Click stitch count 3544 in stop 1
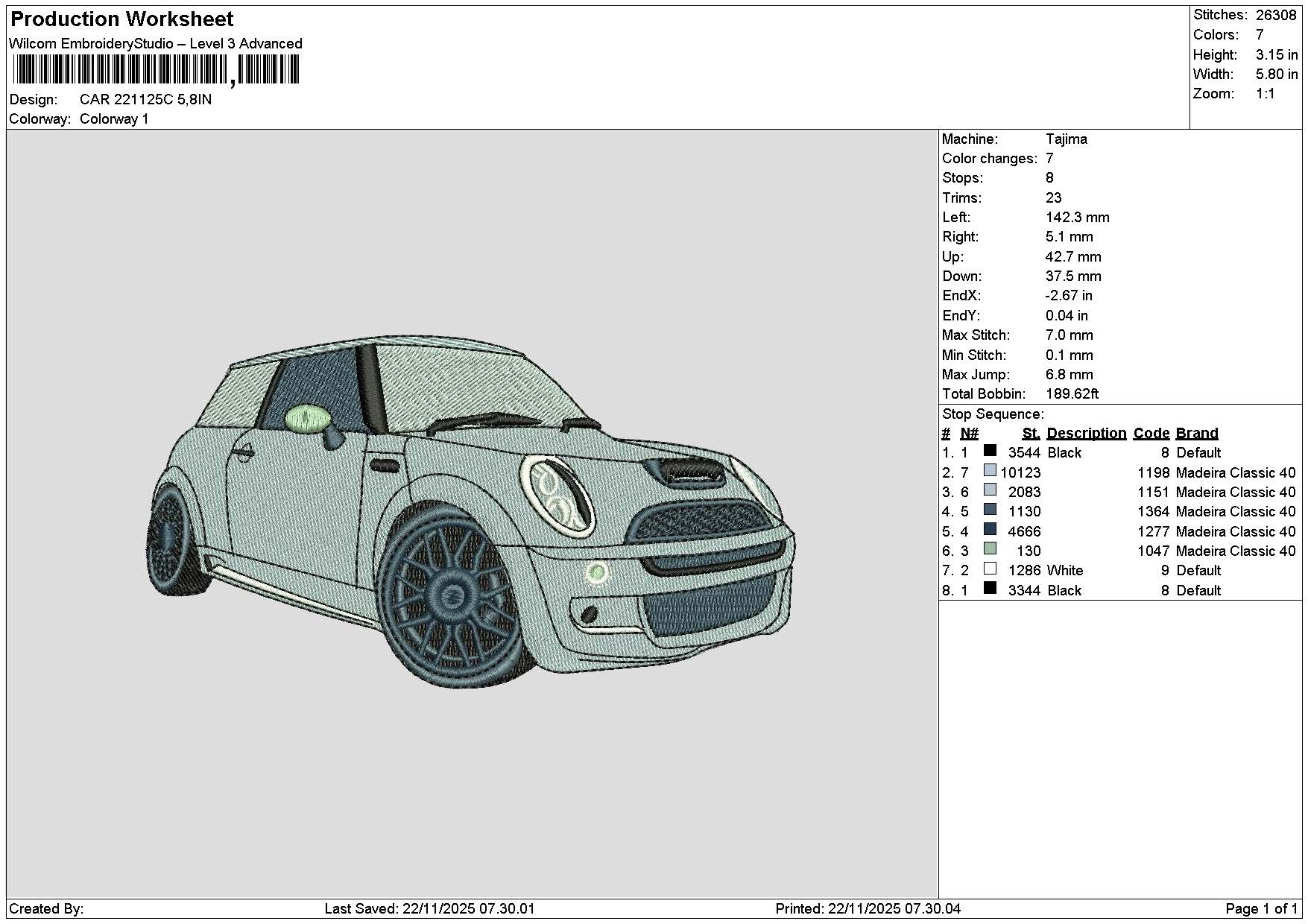 1024,453
